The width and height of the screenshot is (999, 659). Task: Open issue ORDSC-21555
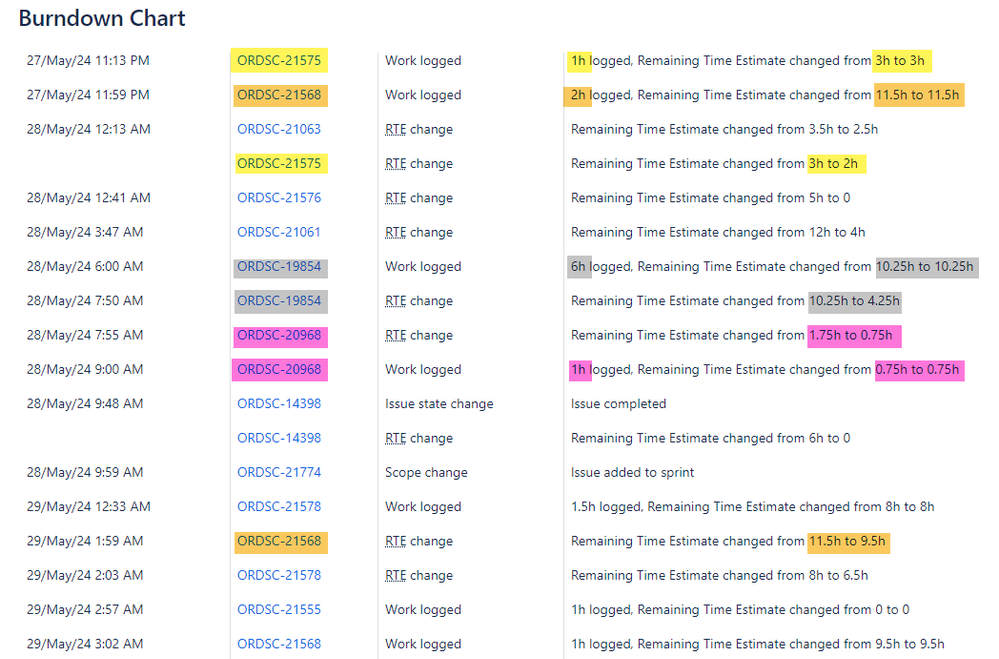(278, 609)
